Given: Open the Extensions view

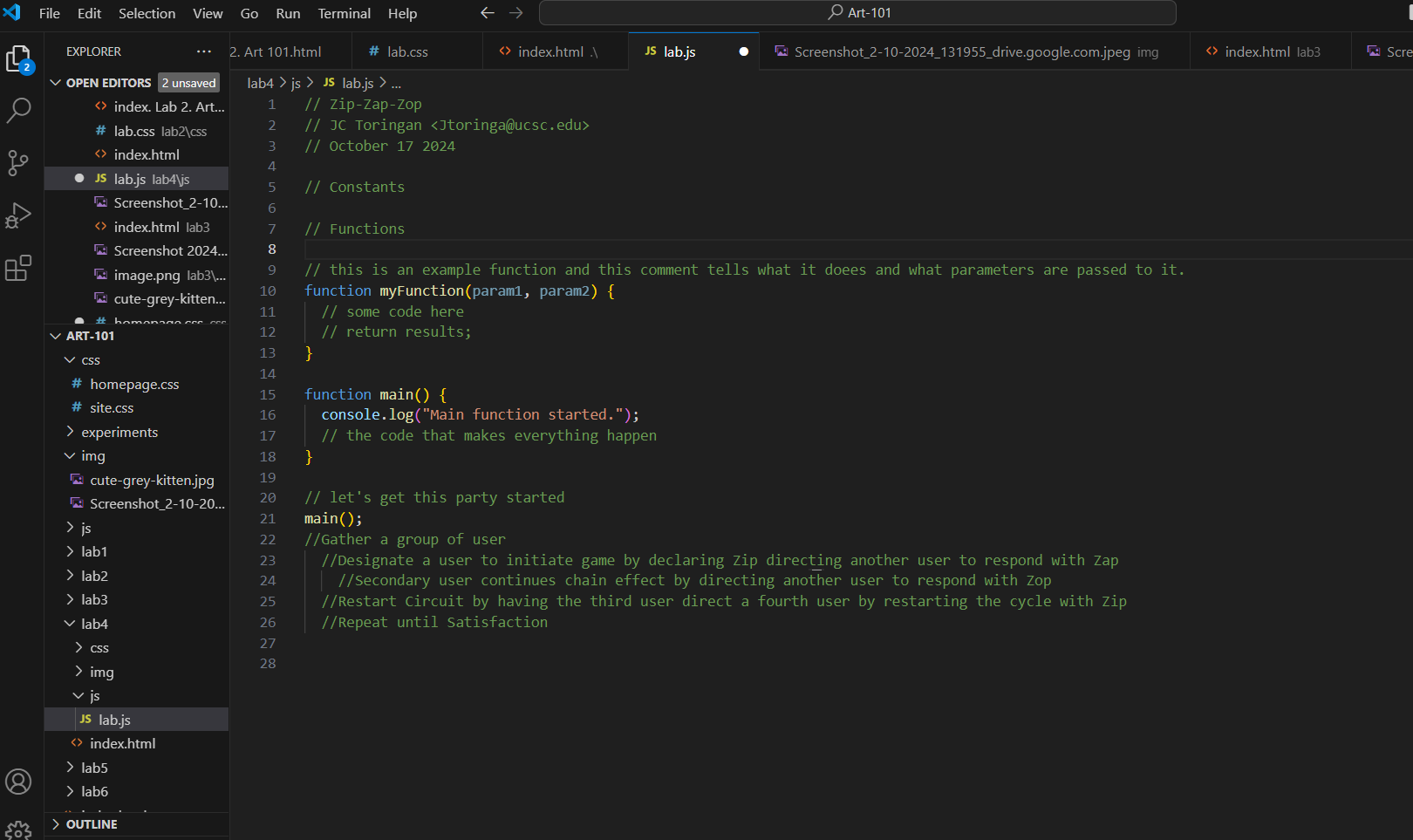Looking at the screenshot, I should (18, 268).
